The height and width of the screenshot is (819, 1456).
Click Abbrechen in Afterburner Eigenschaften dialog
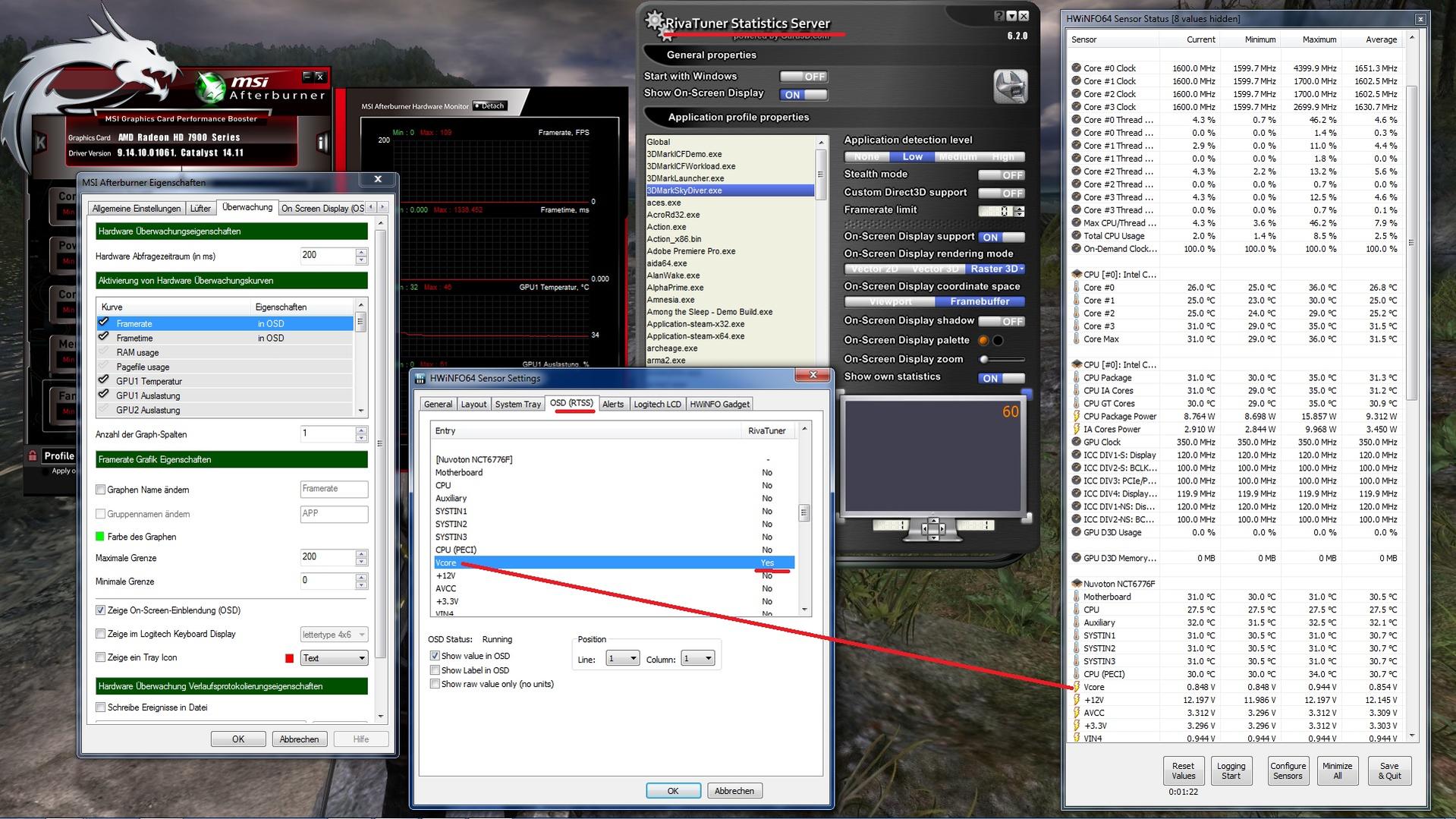(x=299, y=739)
